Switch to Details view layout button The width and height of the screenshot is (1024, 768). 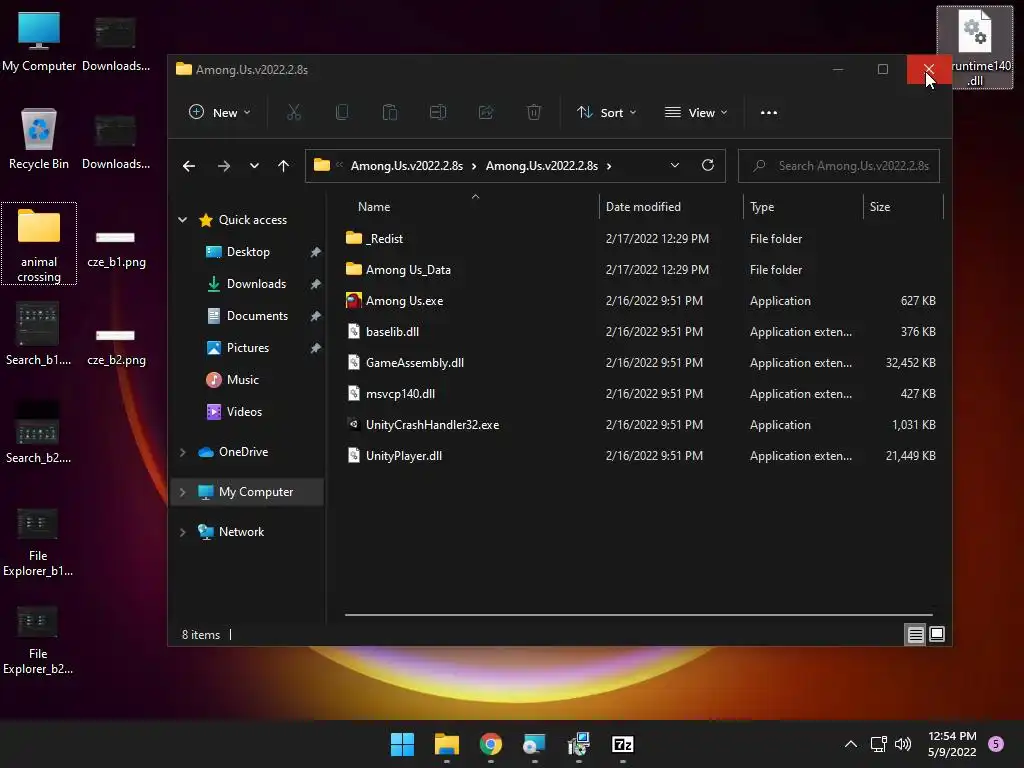(916, 634)
